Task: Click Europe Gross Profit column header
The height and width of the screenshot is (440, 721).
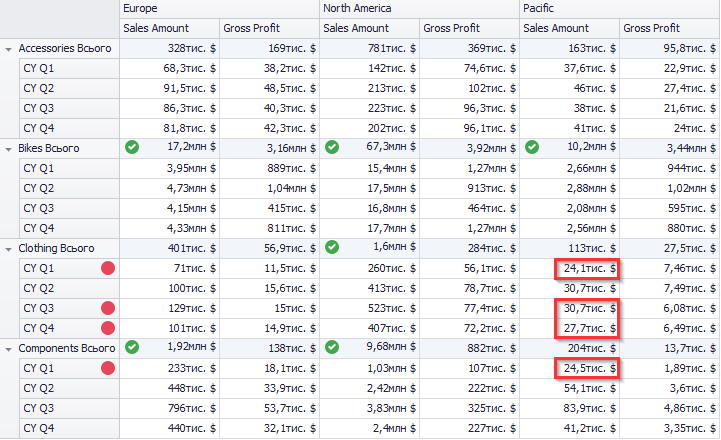Action: click(x=269, y=29)
